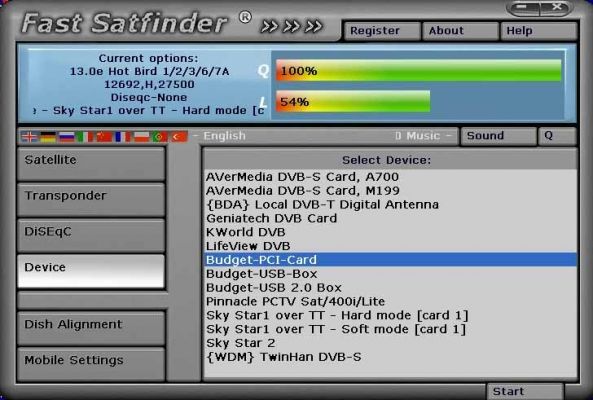Open the Transponder section

tap(91, 200)
